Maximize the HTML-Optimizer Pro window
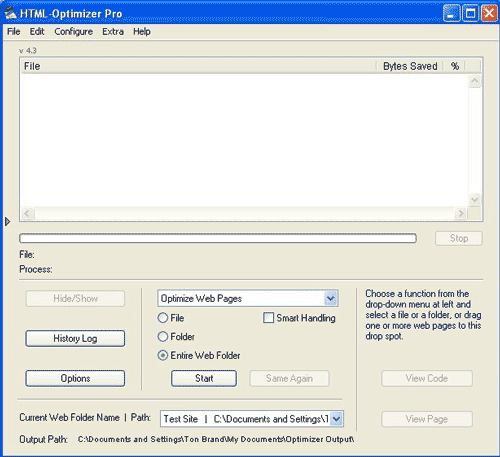Image resolution: width=500 pixels, height=457 pixels. click(471, 14)
